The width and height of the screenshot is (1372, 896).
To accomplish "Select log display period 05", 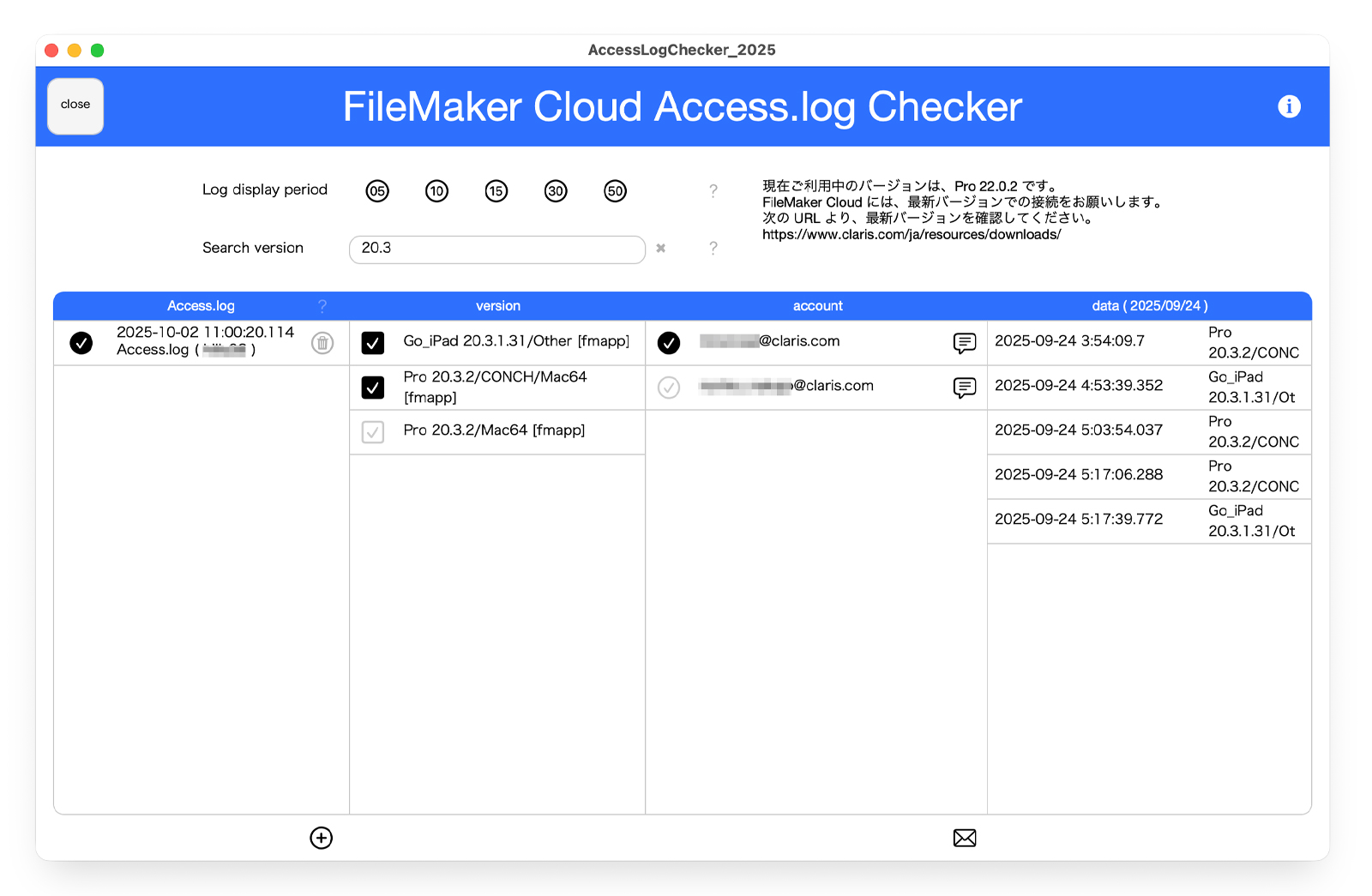I will [376, 190].
